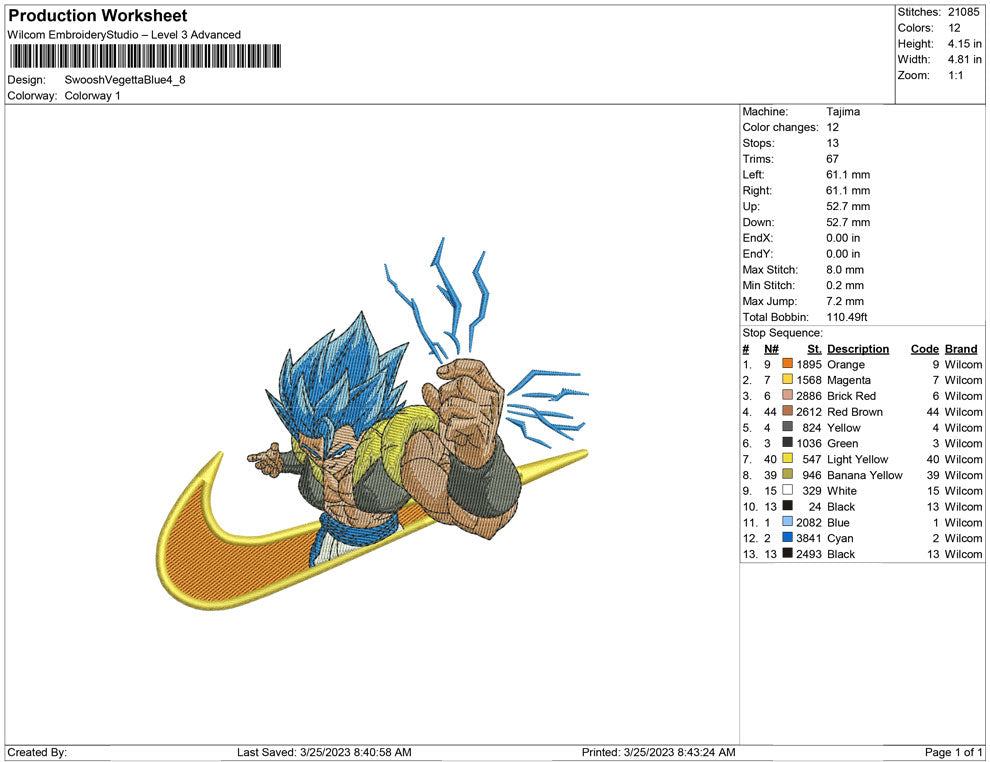Click the Last Saved timestamp in footer
This screenshot has height=762, width=990.
point(325,752)
